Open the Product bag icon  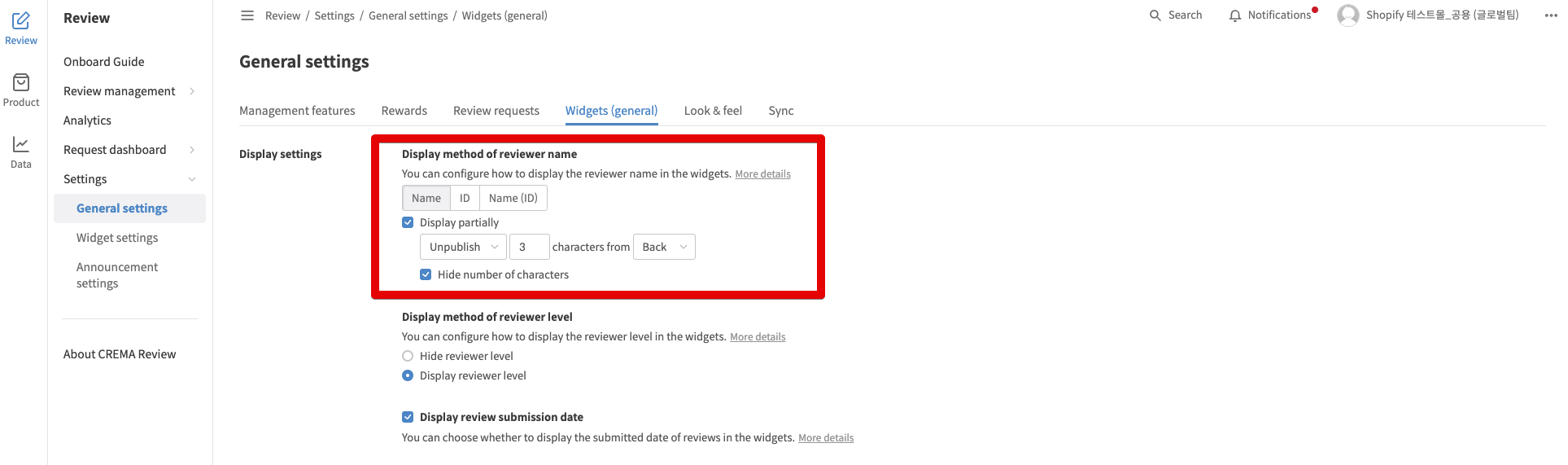21,82
